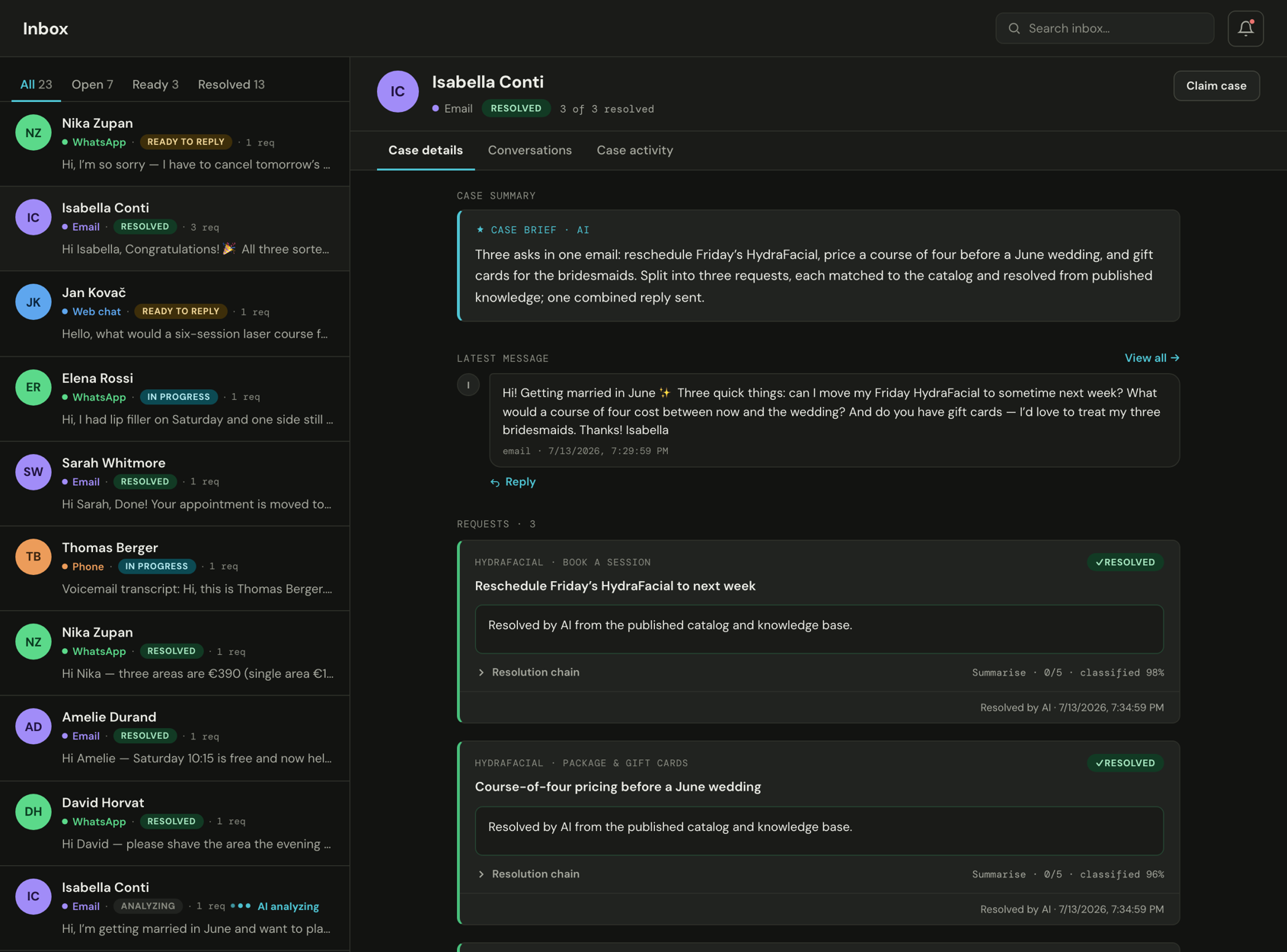1287x952 pixels.
Task: Click 'HydraFacial · Package & Gift Cards' label
Action: tap(581, 763)
